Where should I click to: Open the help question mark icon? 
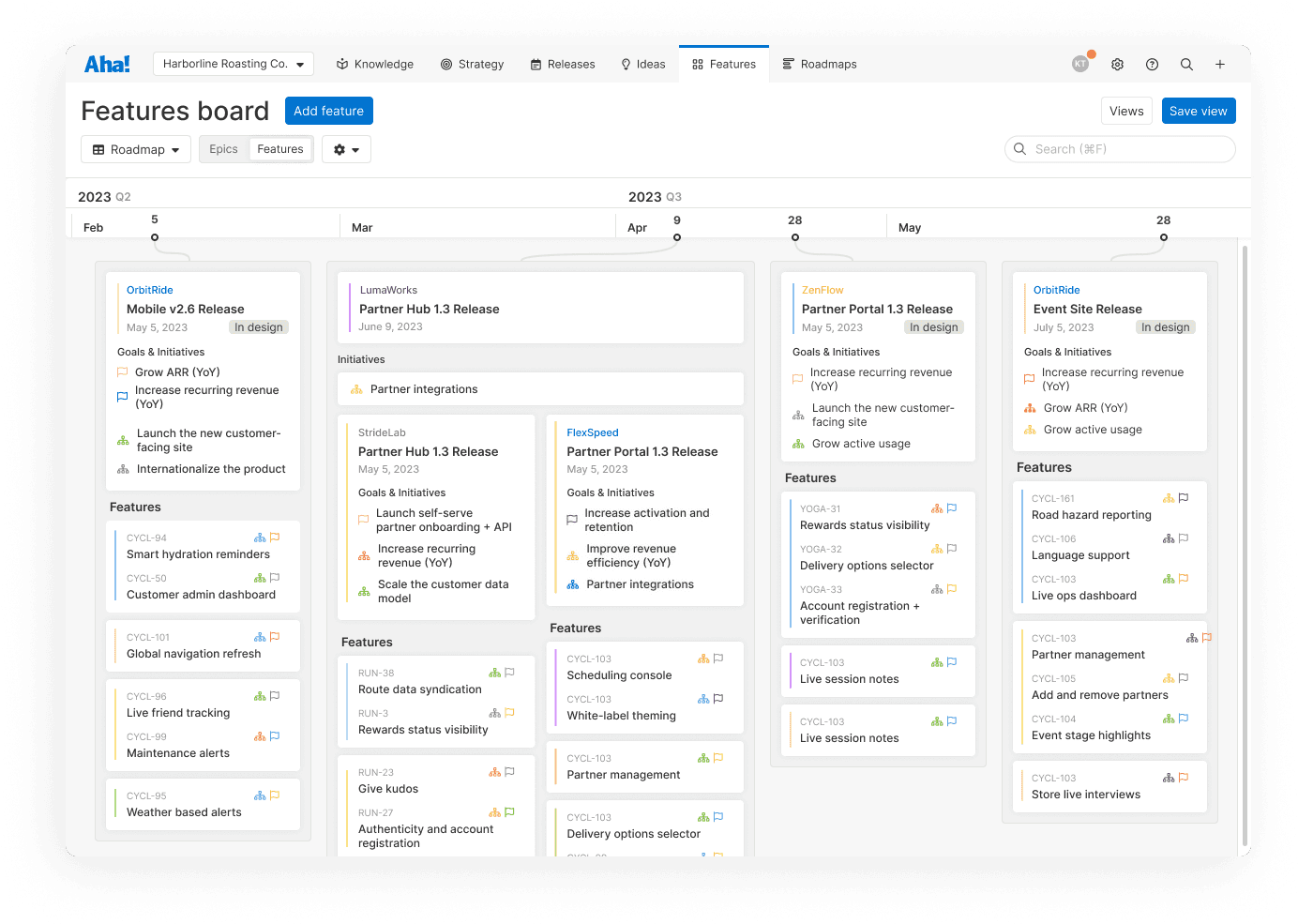coord(1152,65)
